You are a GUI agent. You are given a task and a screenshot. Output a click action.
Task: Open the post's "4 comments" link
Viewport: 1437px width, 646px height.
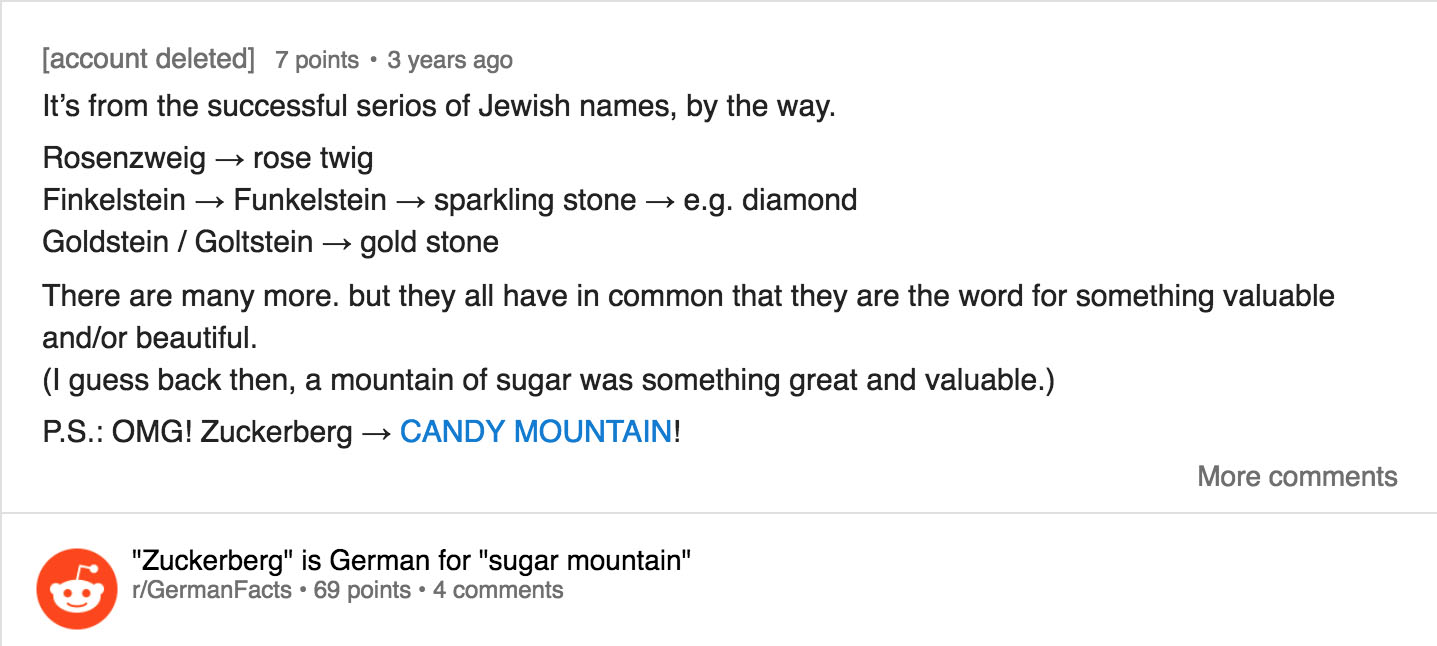498,590
